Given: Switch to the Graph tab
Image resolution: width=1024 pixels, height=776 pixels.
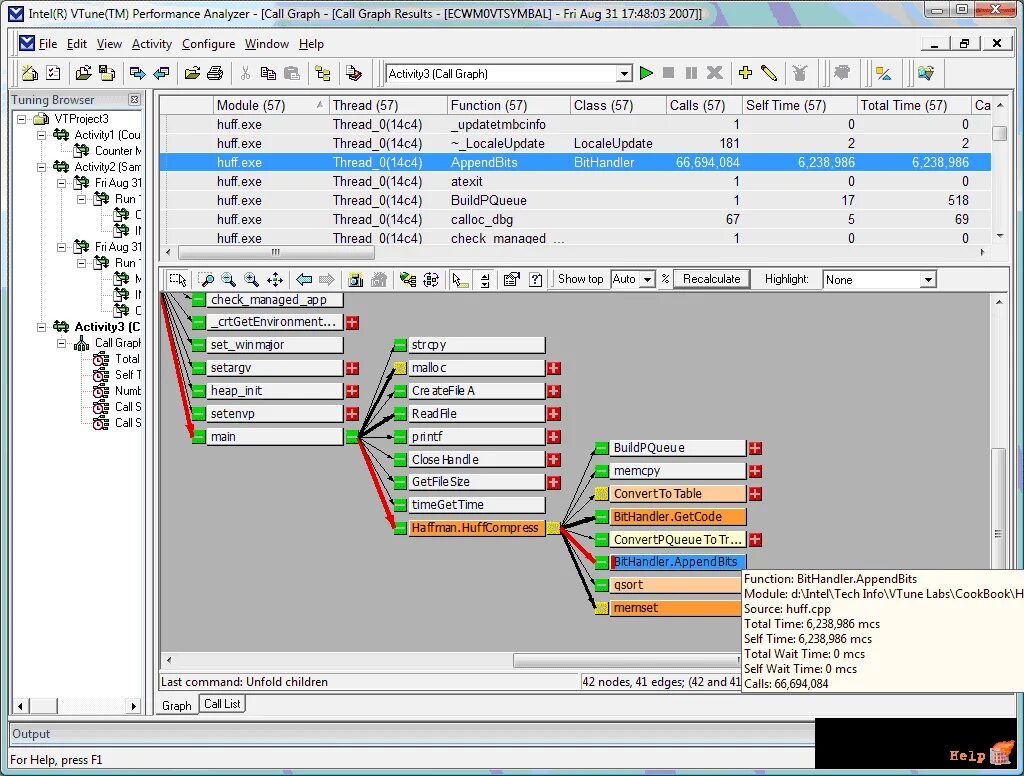Looking at the screenshot, I should 176,705.
